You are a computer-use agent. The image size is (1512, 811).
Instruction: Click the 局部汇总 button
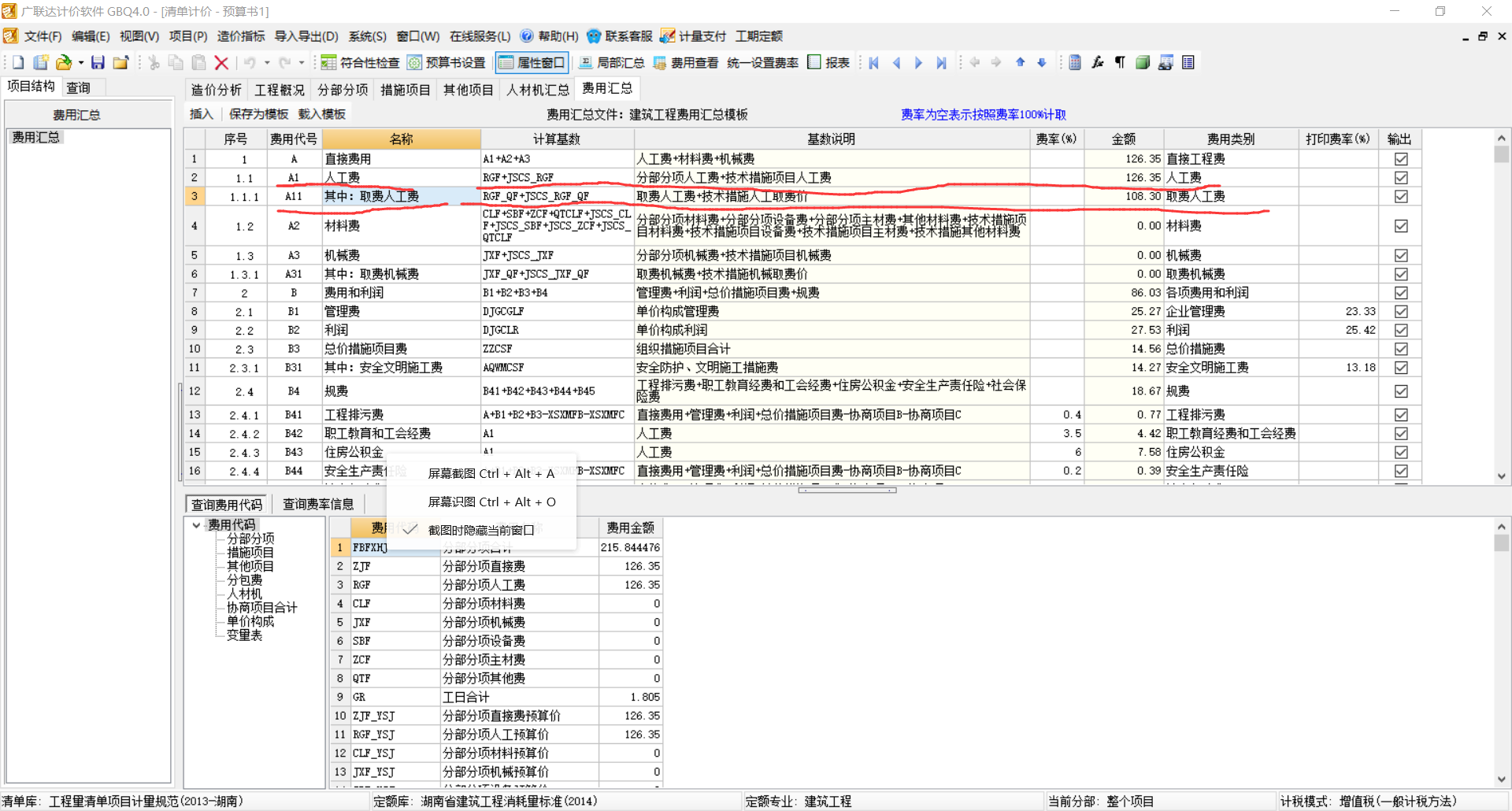click(611, 62)
